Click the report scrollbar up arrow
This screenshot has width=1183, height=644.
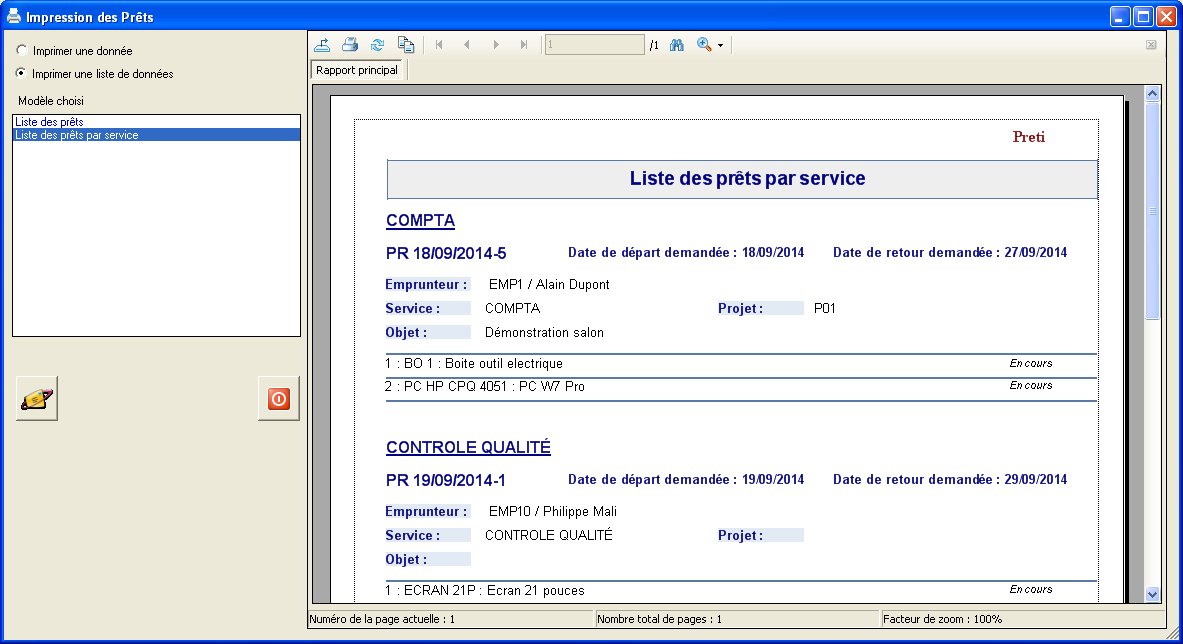point(1152,94)
